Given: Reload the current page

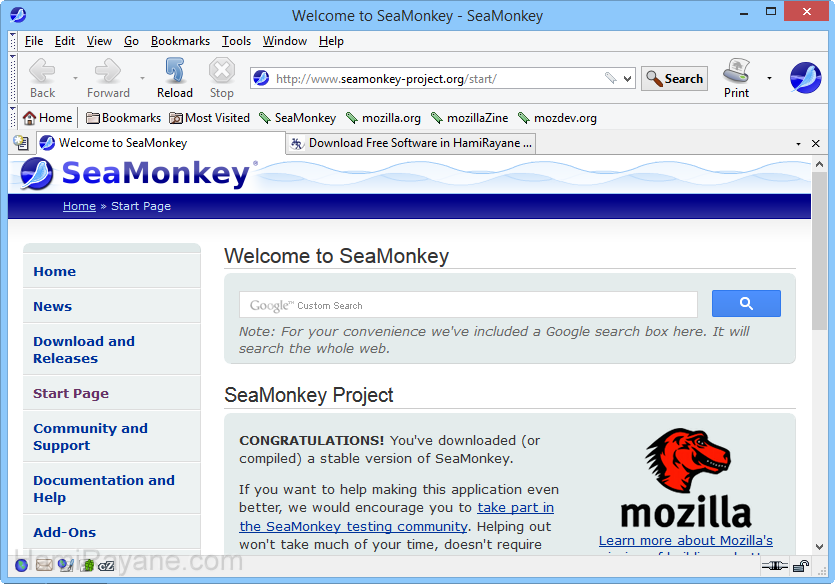Looking at the screenshot, I should pos(175,78).
